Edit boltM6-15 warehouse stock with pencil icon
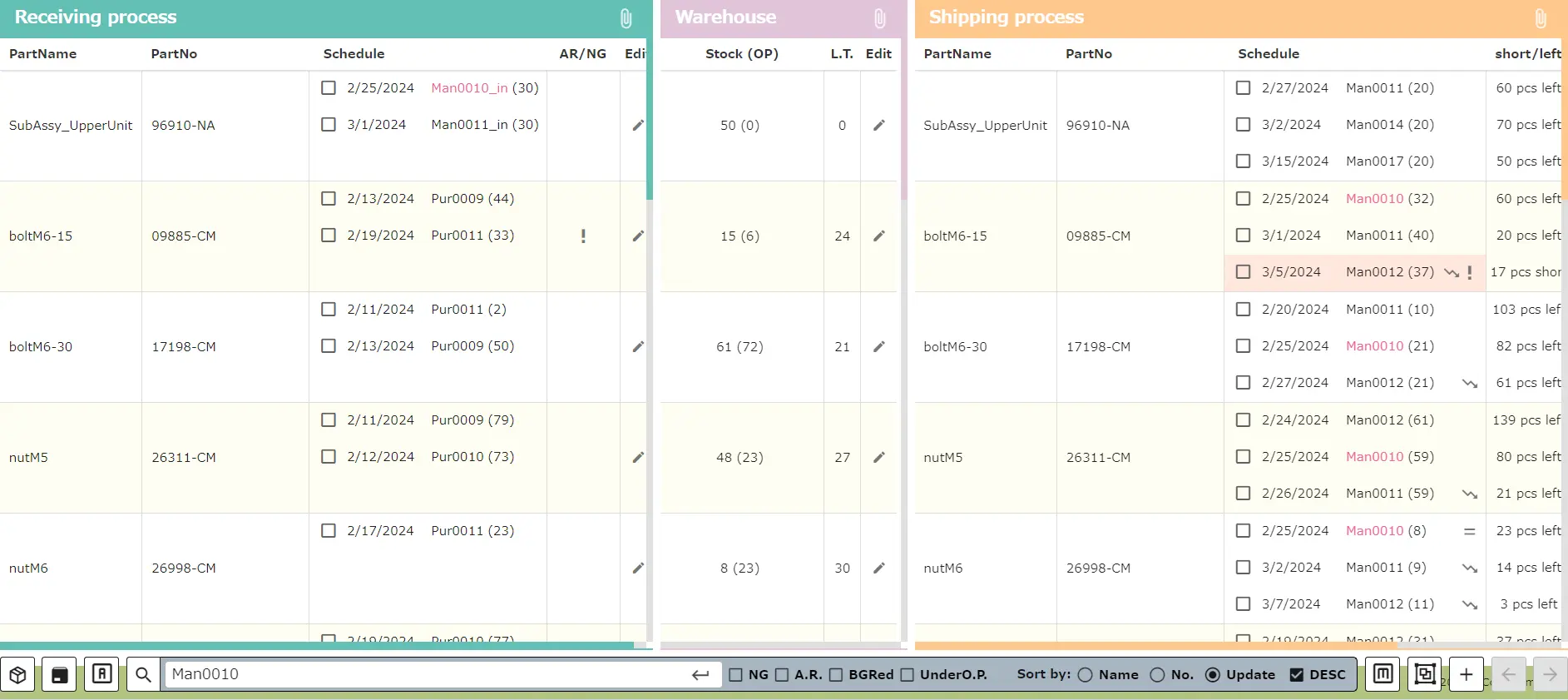This screenshot has height=700, width=1568. point(878,236)
